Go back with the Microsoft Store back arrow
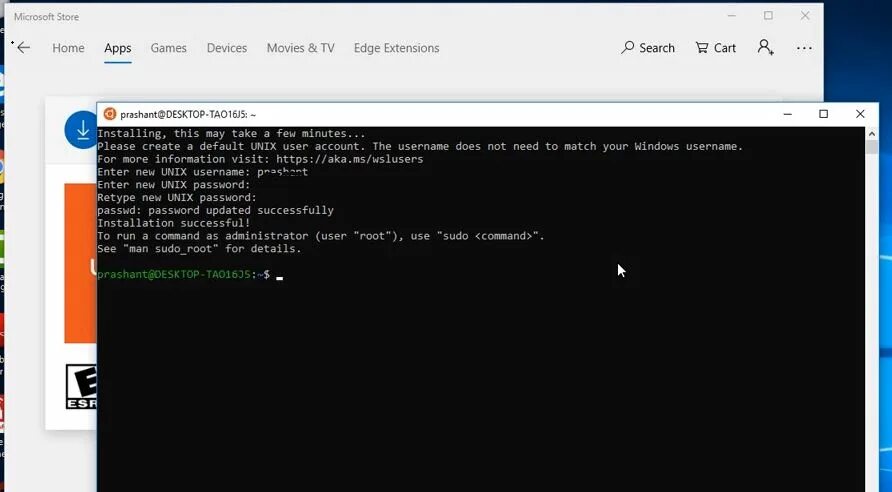Viewport: 892px width, 492px height. pos(23,48)
